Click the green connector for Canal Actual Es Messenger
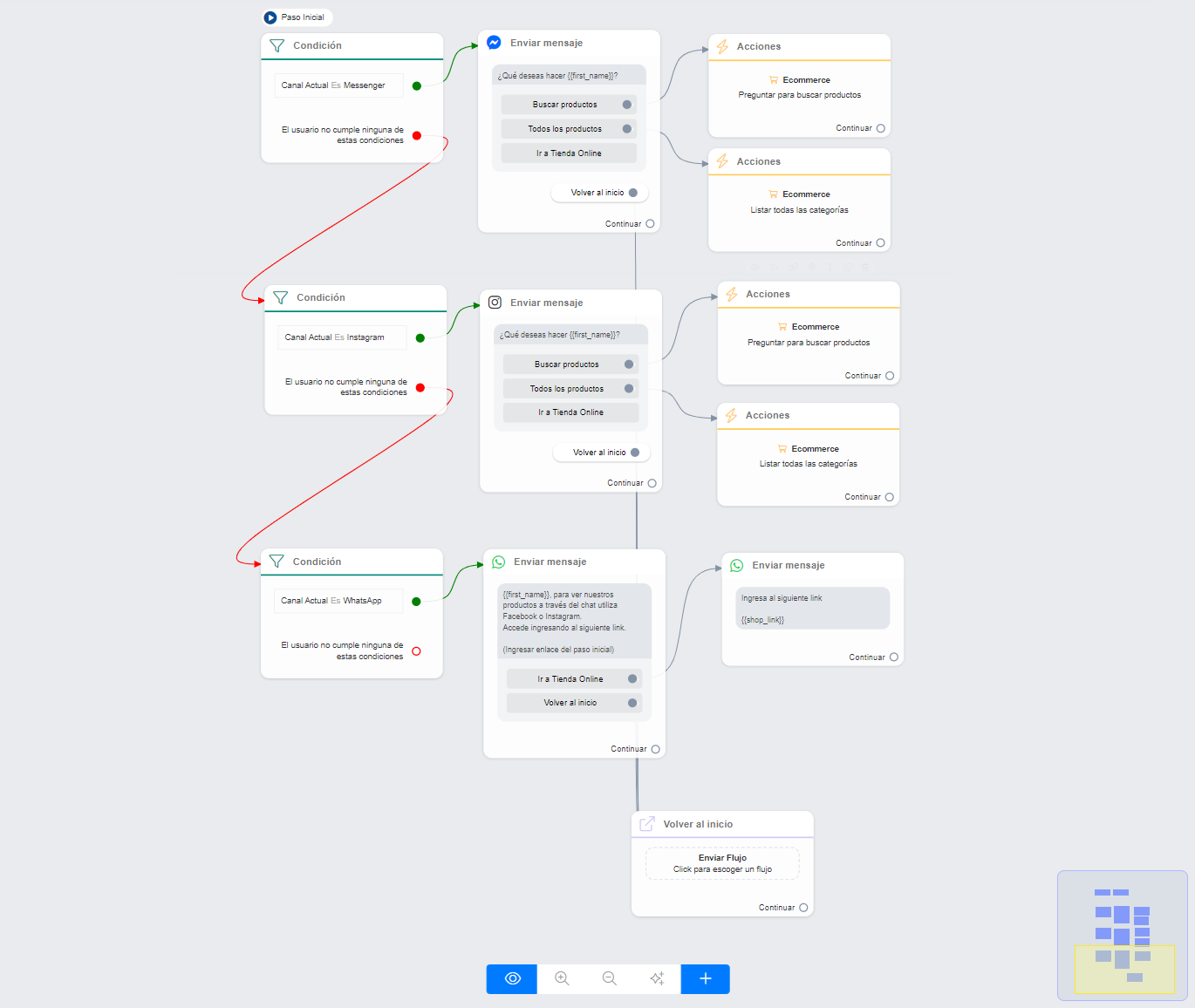 pos(417,85)
